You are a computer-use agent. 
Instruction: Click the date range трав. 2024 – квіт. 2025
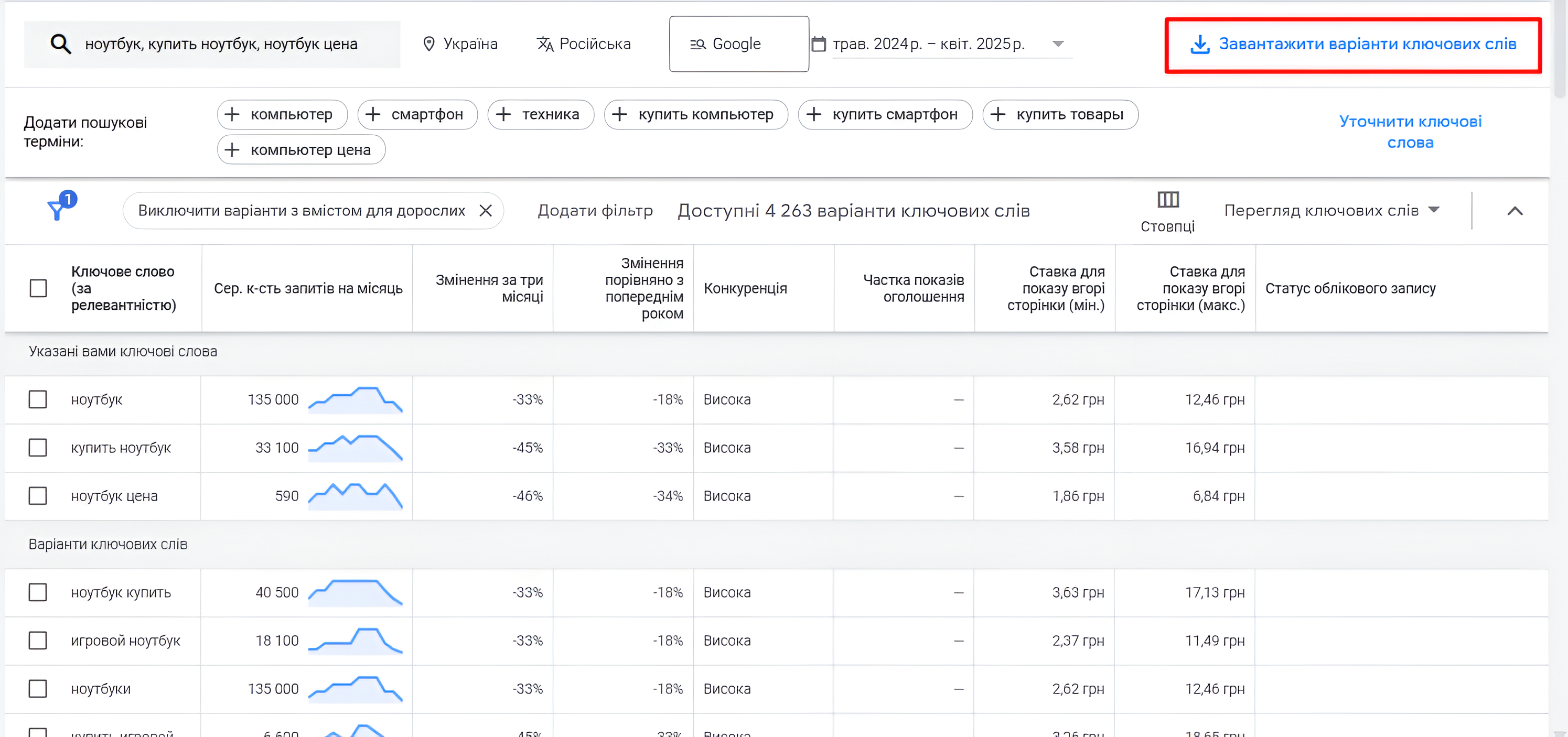coord(928,44)
